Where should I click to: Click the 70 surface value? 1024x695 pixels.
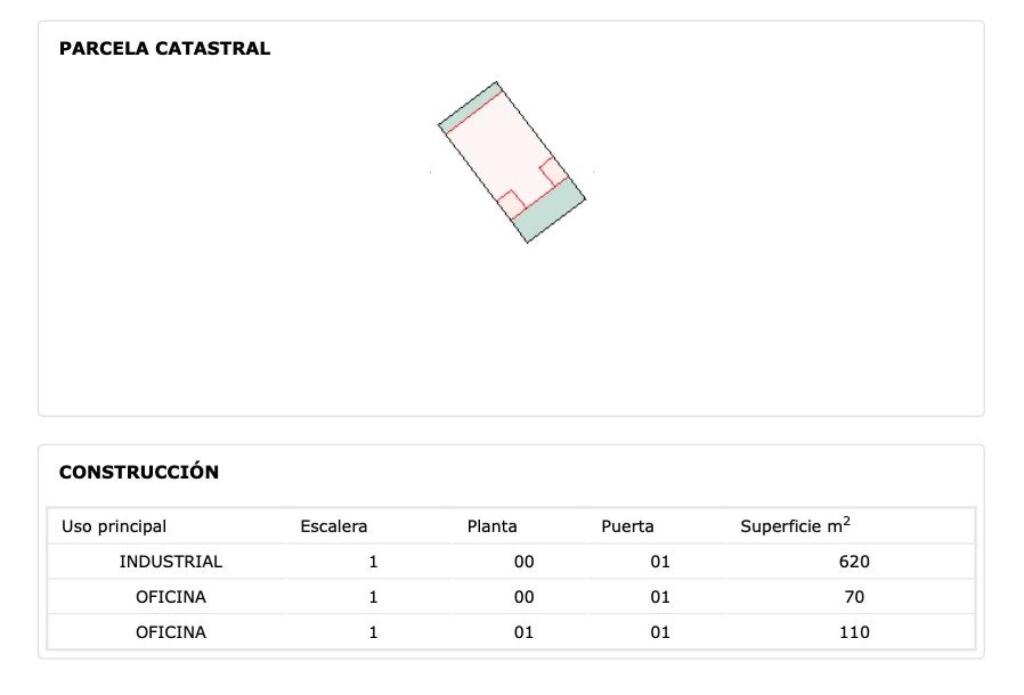854,597
